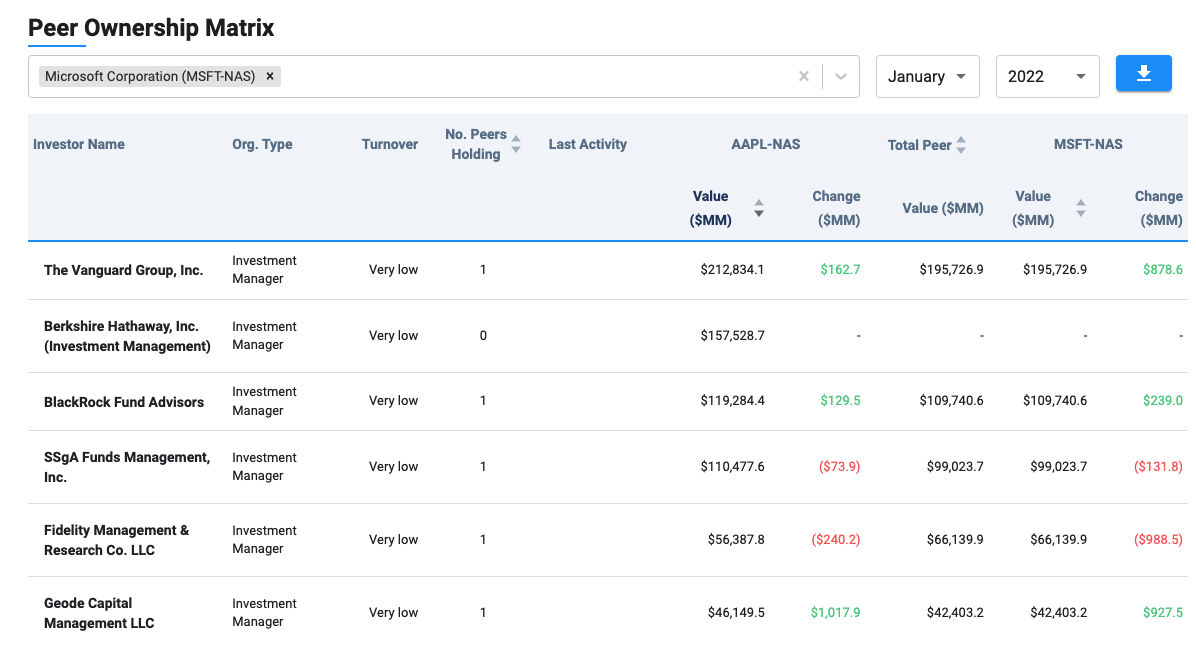Expand the company selector chevron
The width and height of the screenshot is (1196, 648).
[840, 75]
